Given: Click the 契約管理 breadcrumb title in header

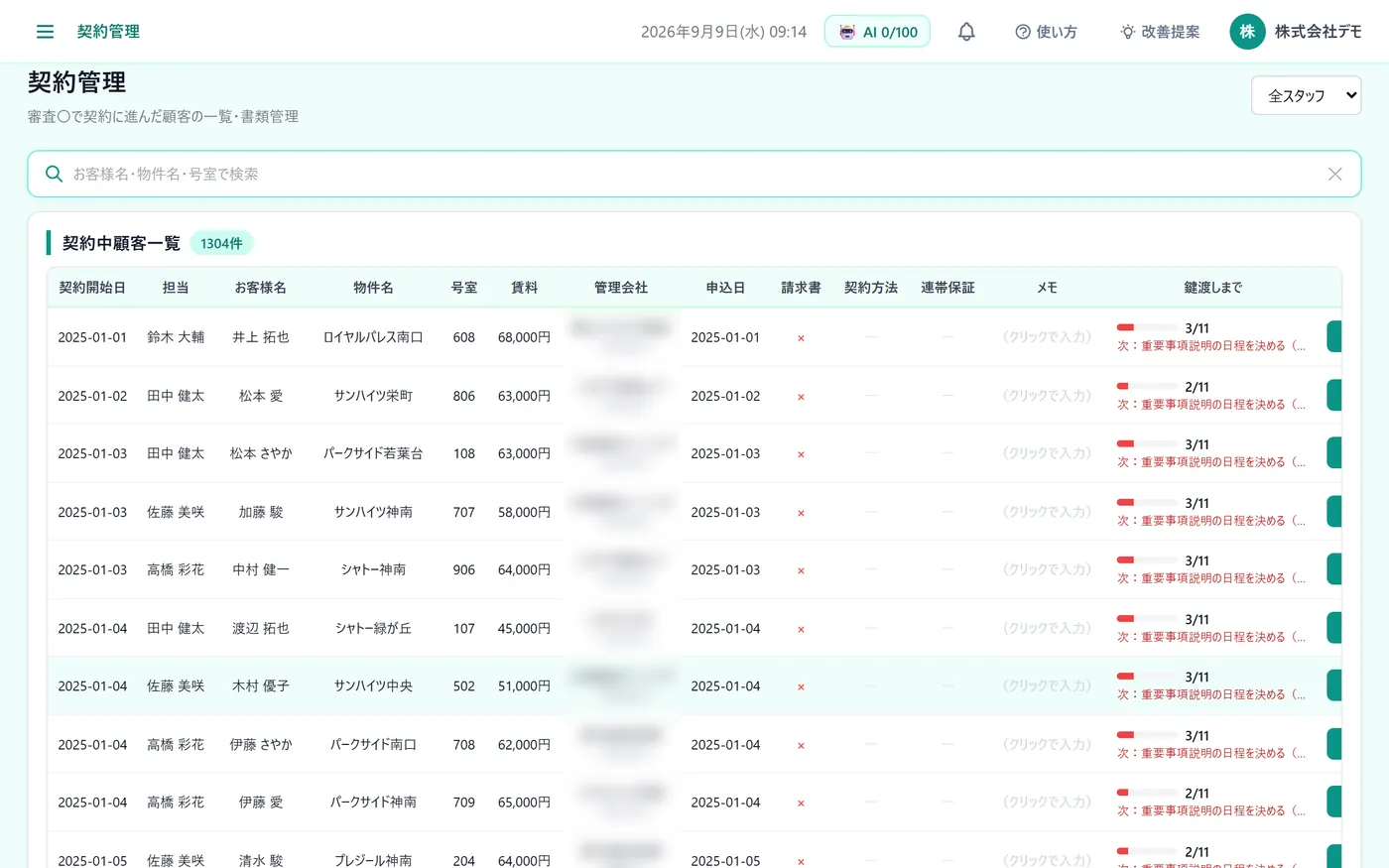Looking at the screenshot, I should [108, 32].
